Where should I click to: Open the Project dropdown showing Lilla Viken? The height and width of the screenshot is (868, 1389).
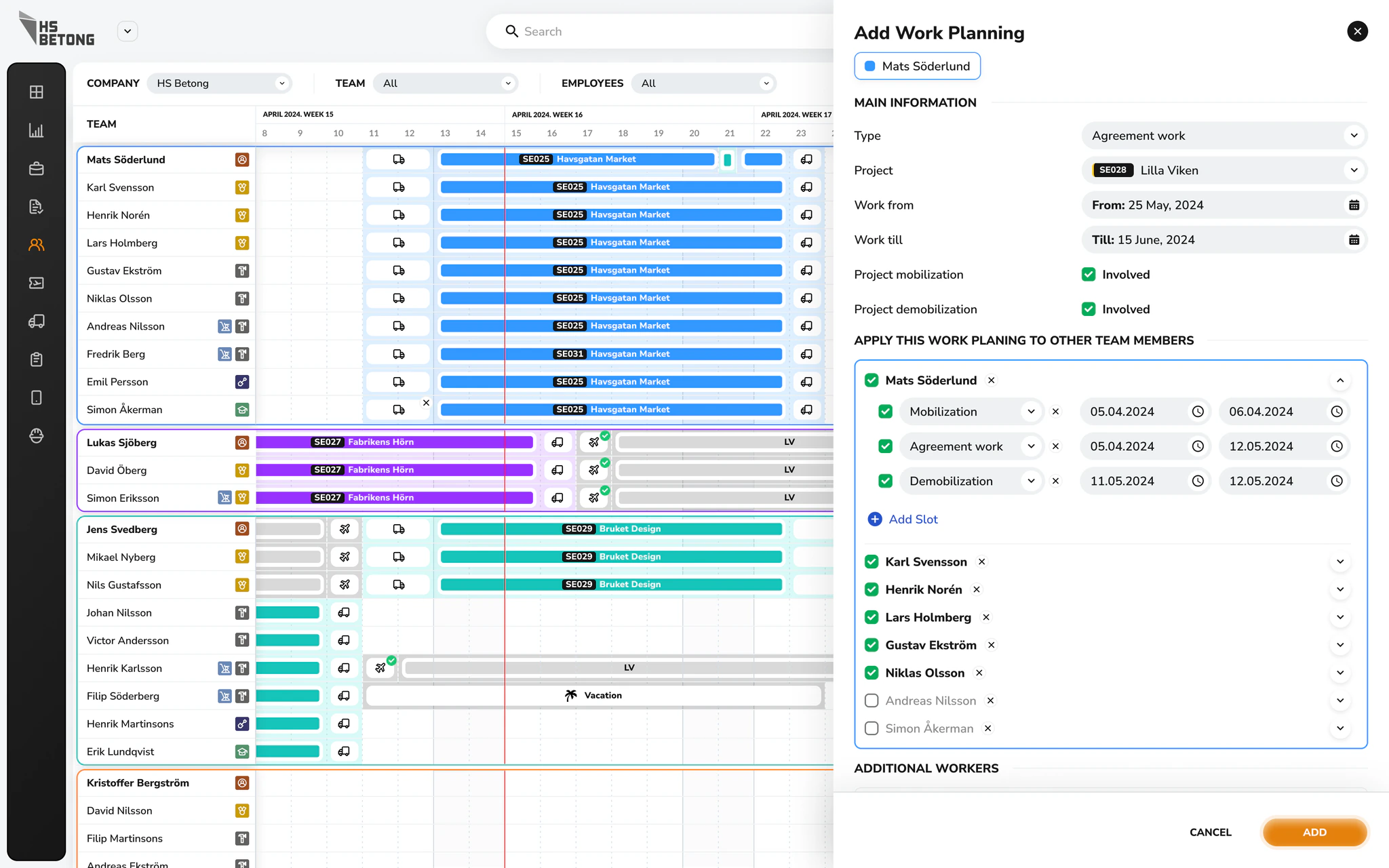pyautogui.click(x=1224, y=170)
